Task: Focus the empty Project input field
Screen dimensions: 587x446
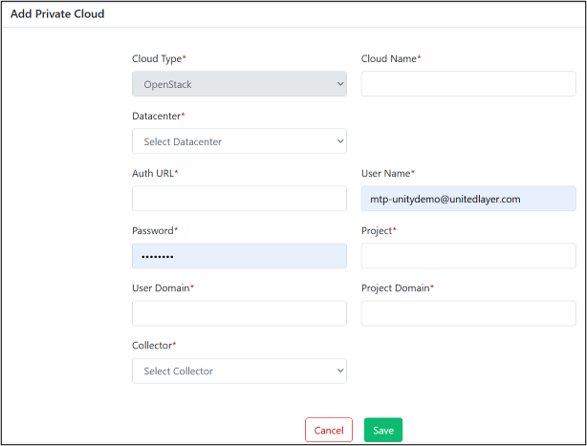Action: pos(468,256)
